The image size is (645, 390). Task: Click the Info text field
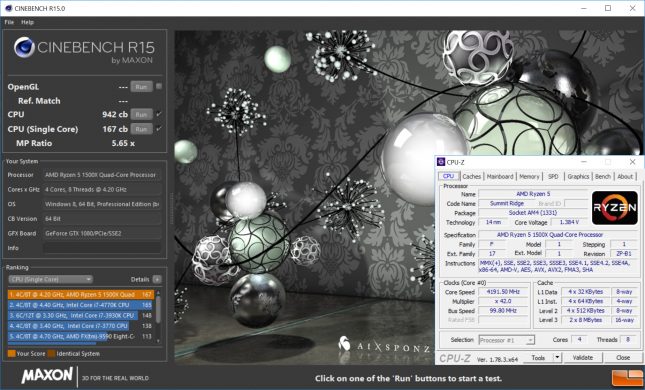click(x=102, y=248)
